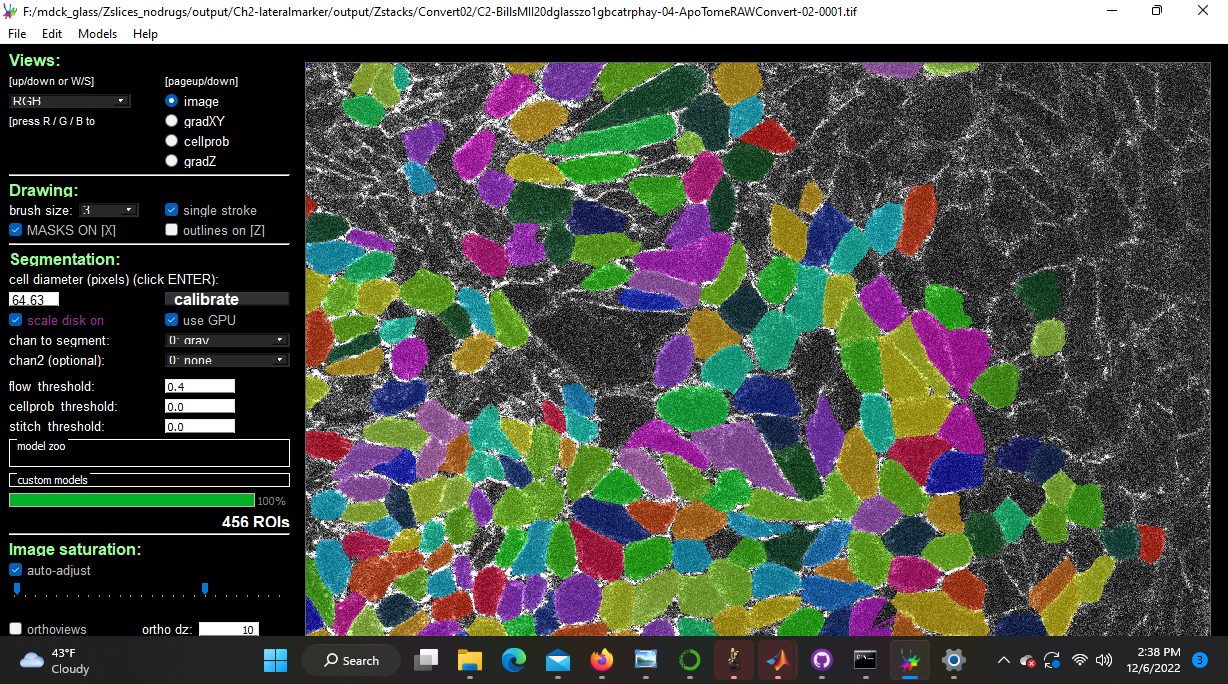Open the Mail app from the taskbar
The height and width of the screenshot is (684, 1228).
tap(558, 660)
